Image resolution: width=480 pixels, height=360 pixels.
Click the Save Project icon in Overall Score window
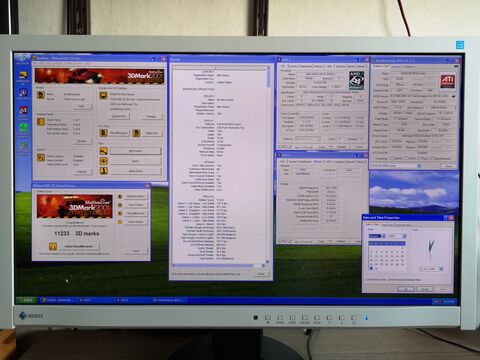click(x=120, y=205)
